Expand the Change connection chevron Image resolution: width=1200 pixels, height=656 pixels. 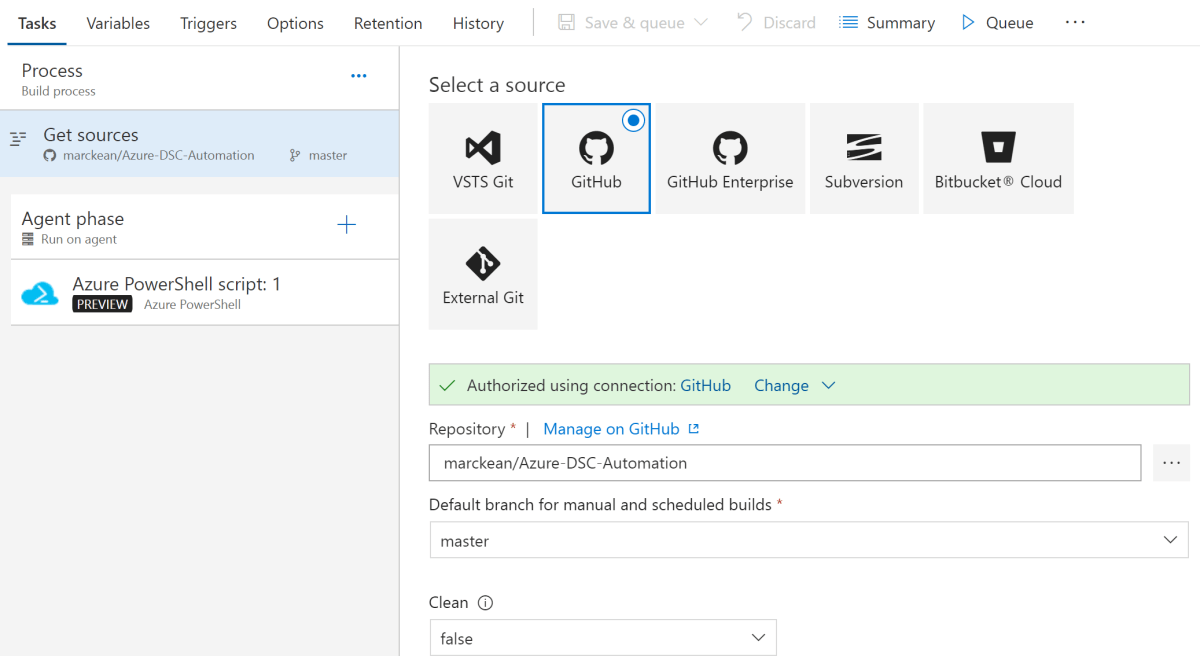tap(828, 386)
